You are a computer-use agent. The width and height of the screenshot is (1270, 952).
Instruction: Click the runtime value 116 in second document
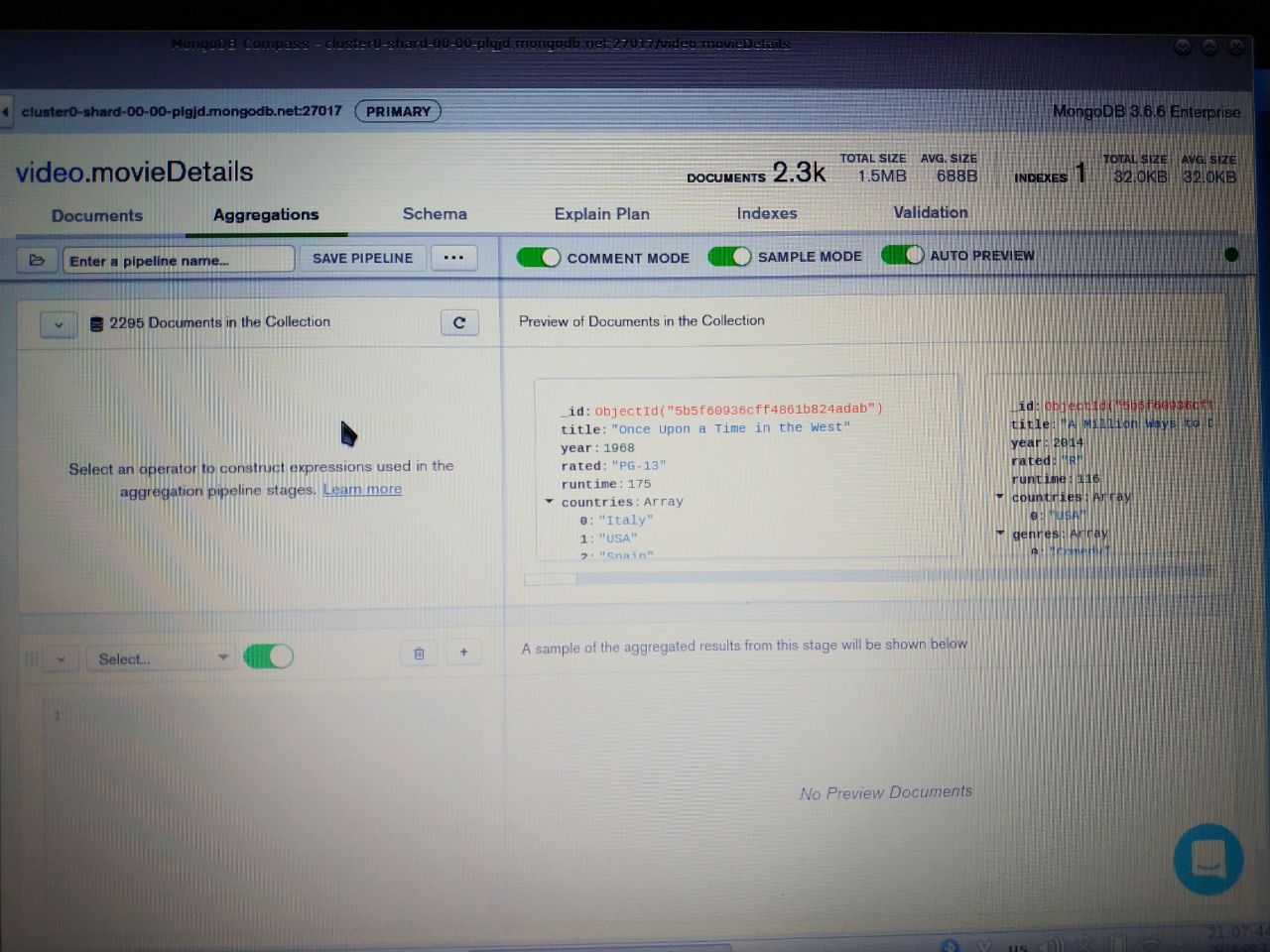1087,479
